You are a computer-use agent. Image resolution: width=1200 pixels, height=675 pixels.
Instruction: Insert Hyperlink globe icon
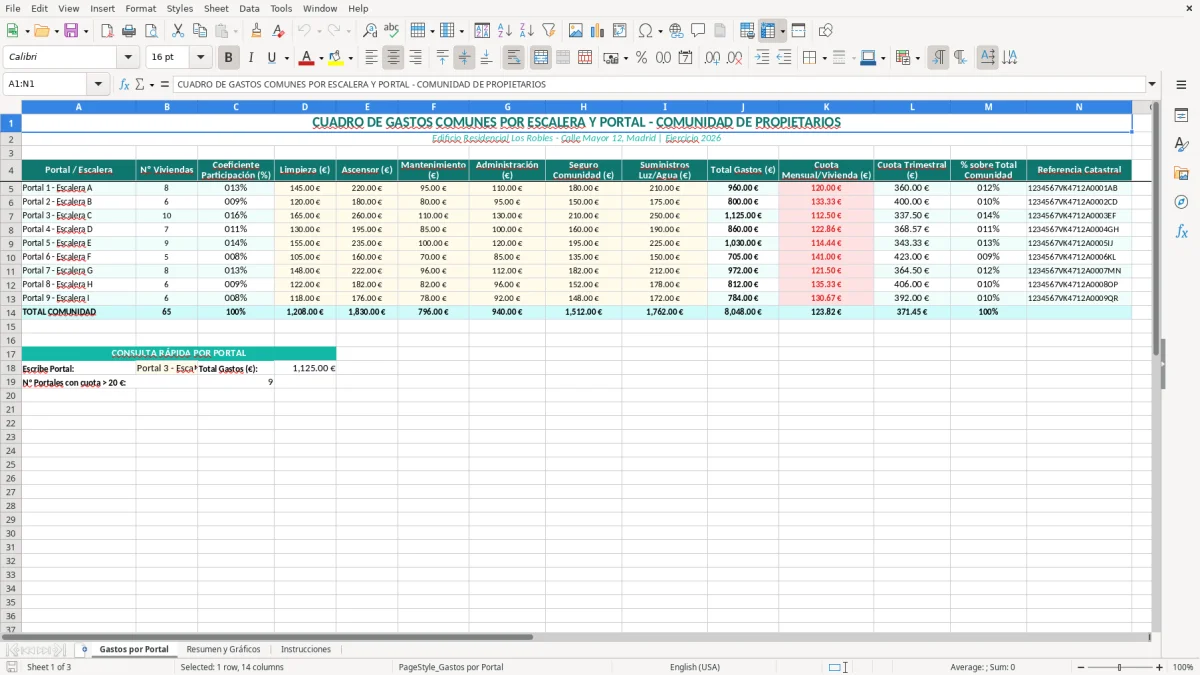pyautogui.click(x=676, y=31)
